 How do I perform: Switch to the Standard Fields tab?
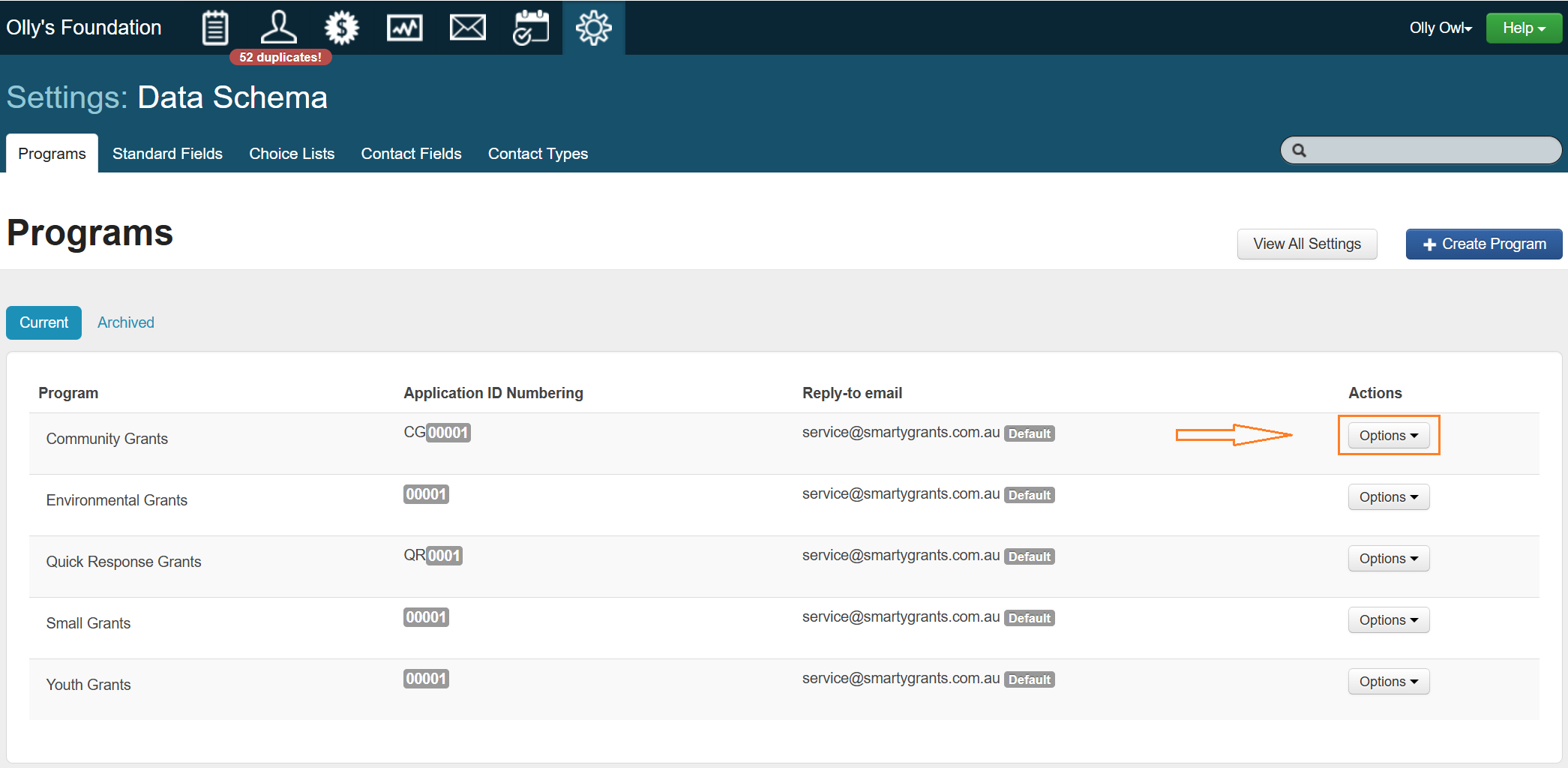(x=167, y=154)
